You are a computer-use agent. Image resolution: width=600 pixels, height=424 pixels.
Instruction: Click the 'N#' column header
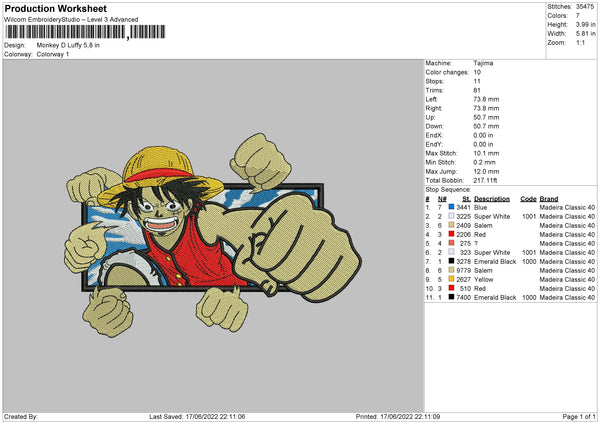point(442,199)
